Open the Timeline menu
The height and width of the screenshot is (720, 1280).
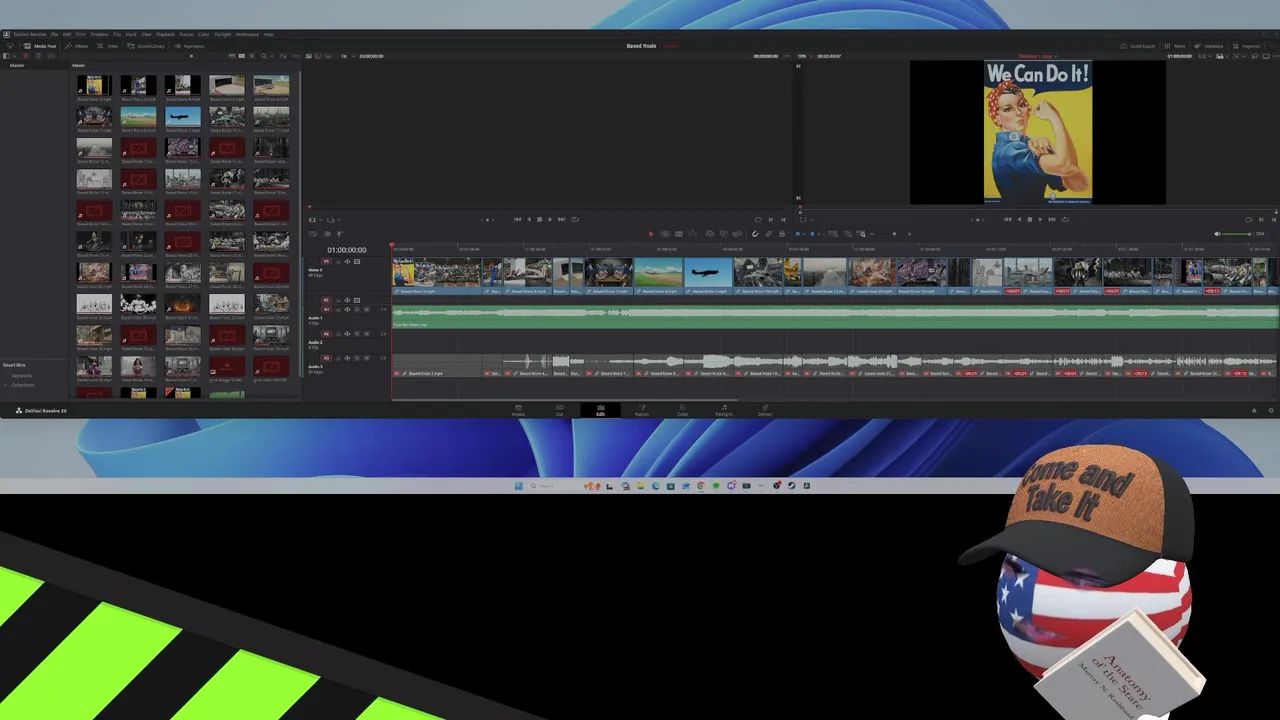[99, 34]
